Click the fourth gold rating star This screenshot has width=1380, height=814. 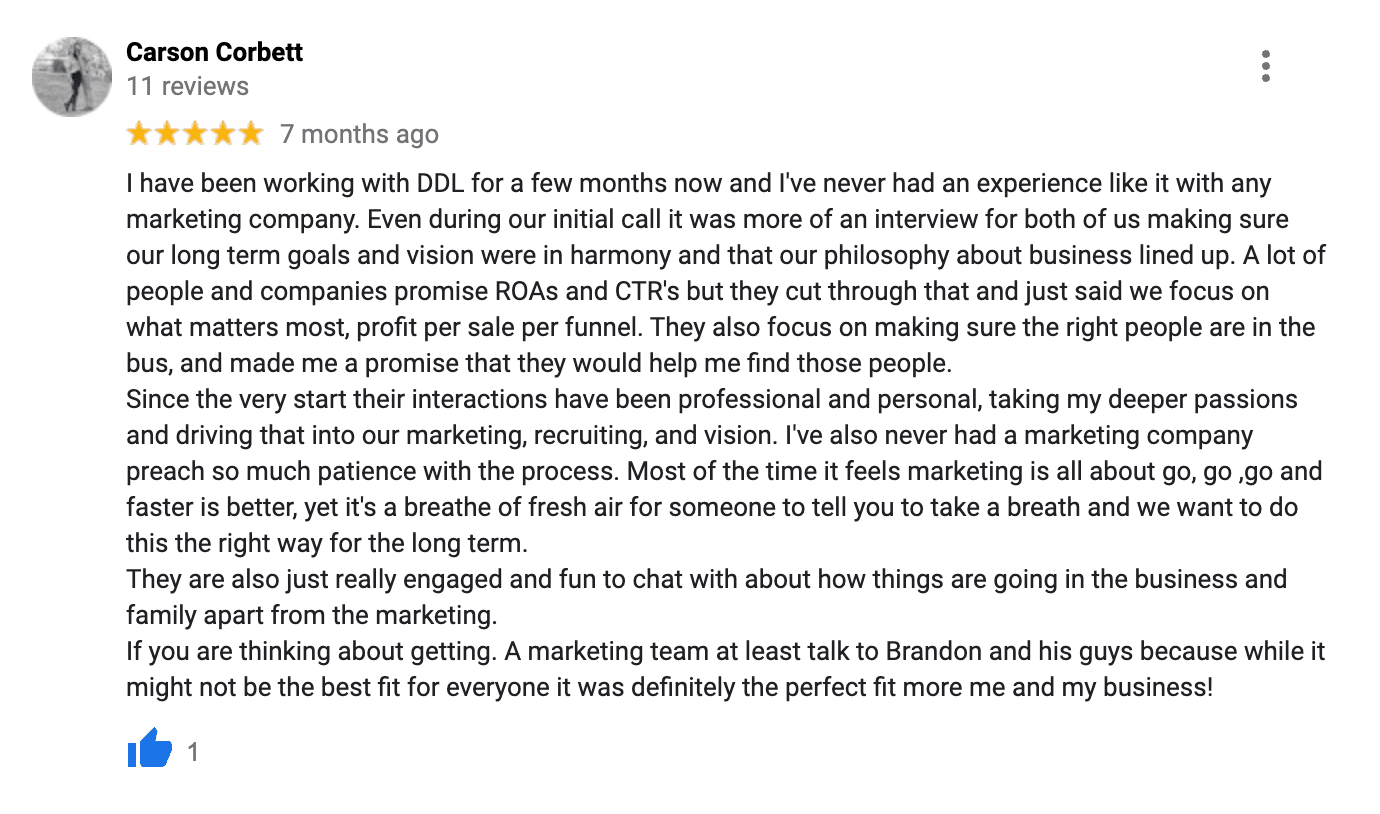[222, 133]
